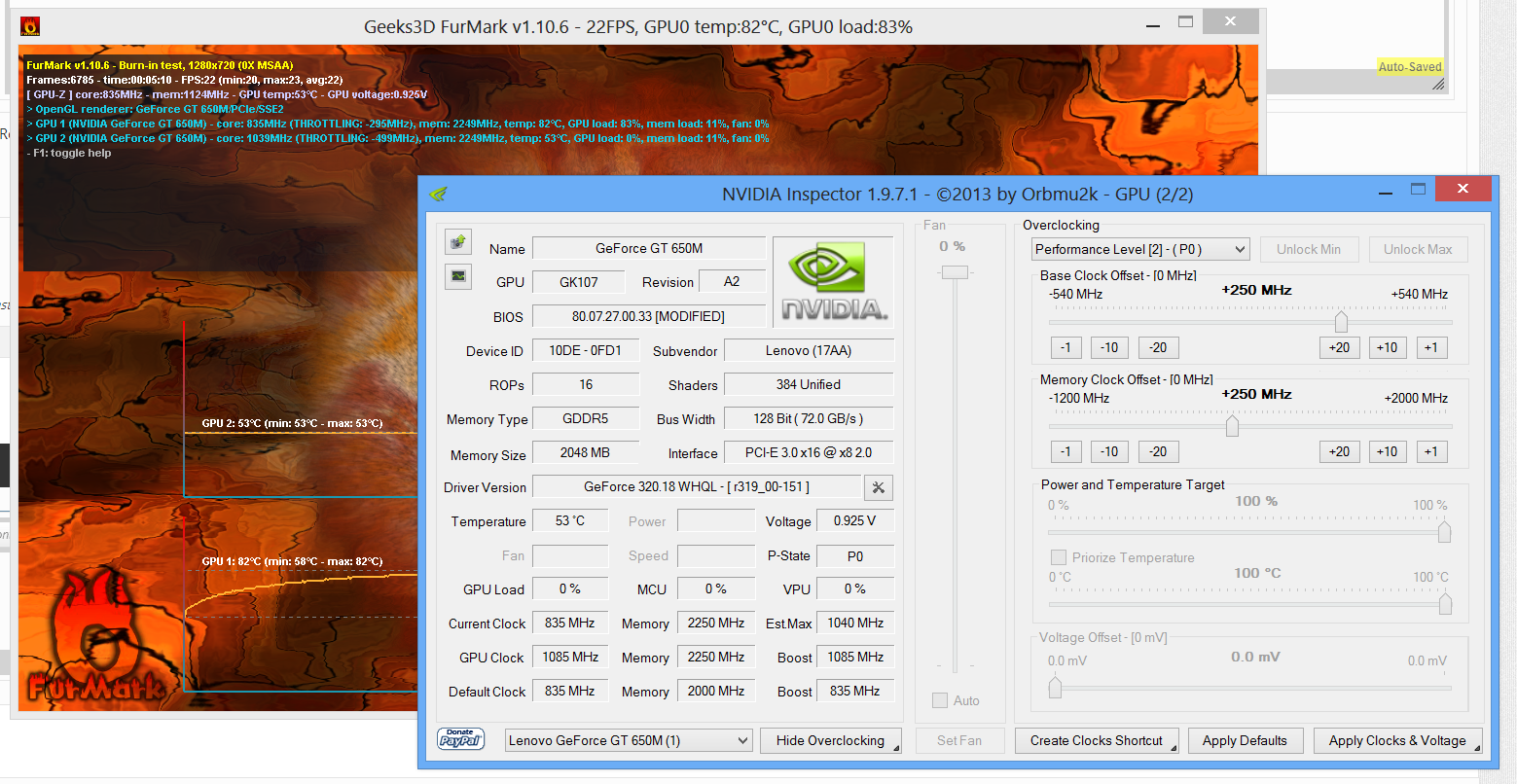Click the BIOS version field
1517x784 pixels.
[649, 316]
